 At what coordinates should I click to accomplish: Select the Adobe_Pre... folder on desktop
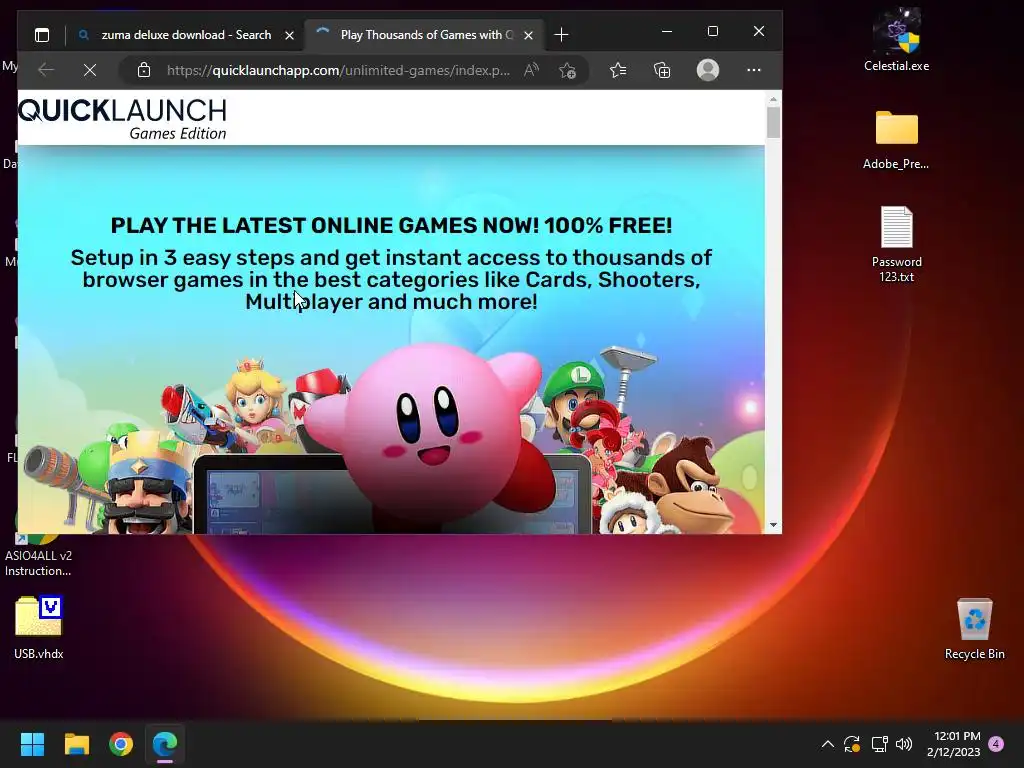pos(896,140)
